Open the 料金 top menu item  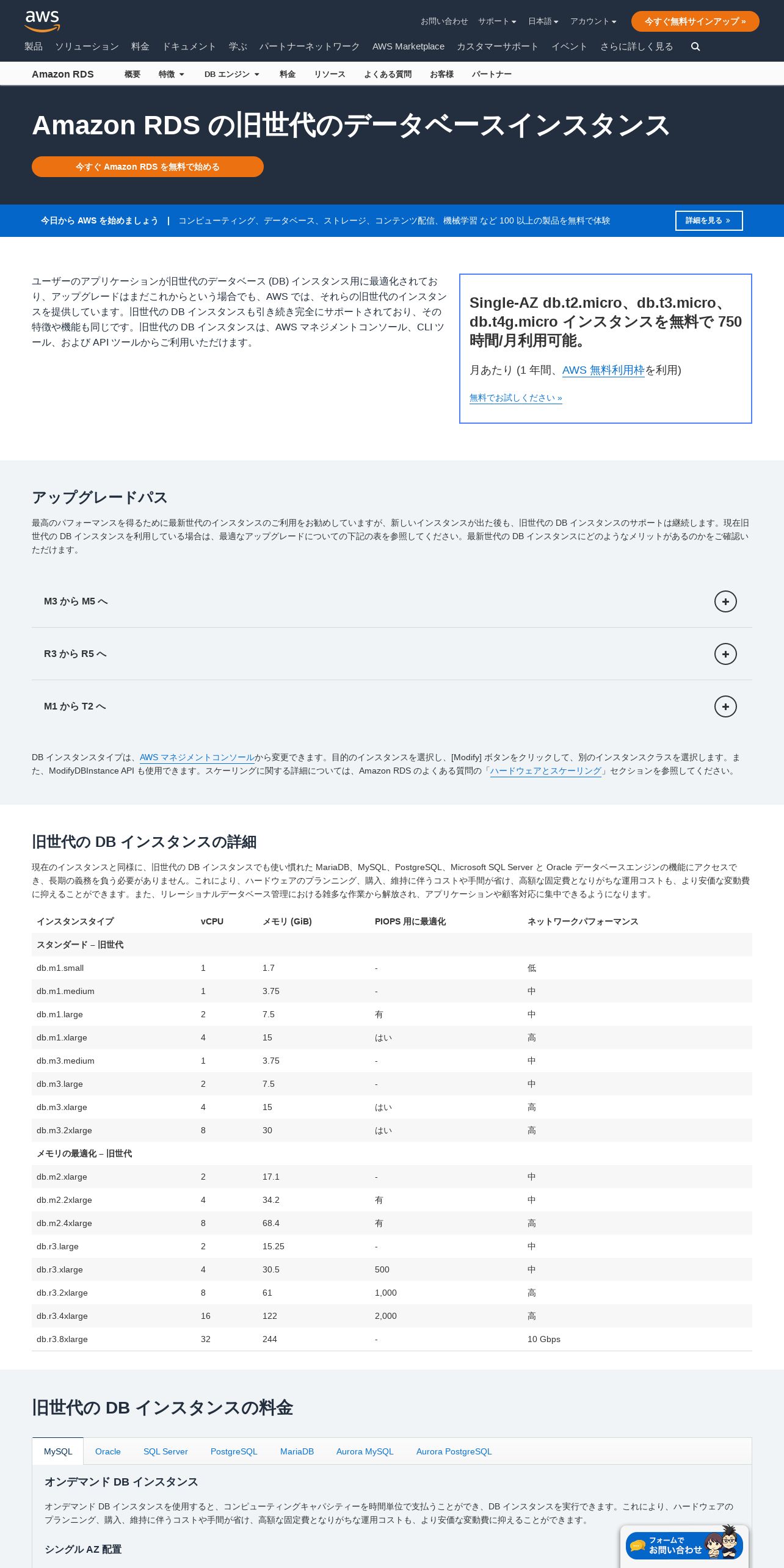[140, 46]
